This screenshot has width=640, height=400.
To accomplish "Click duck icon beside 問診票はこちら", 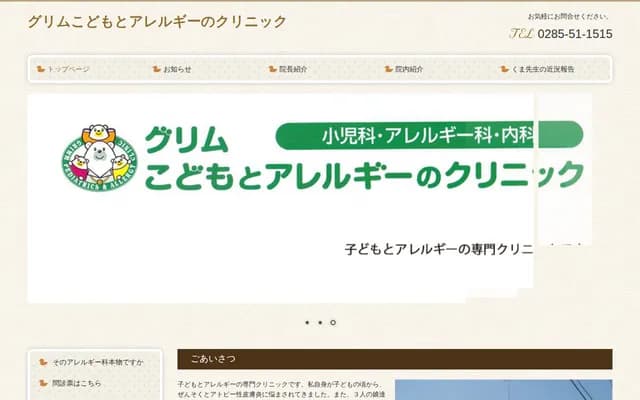I will [x=43, y=383].
